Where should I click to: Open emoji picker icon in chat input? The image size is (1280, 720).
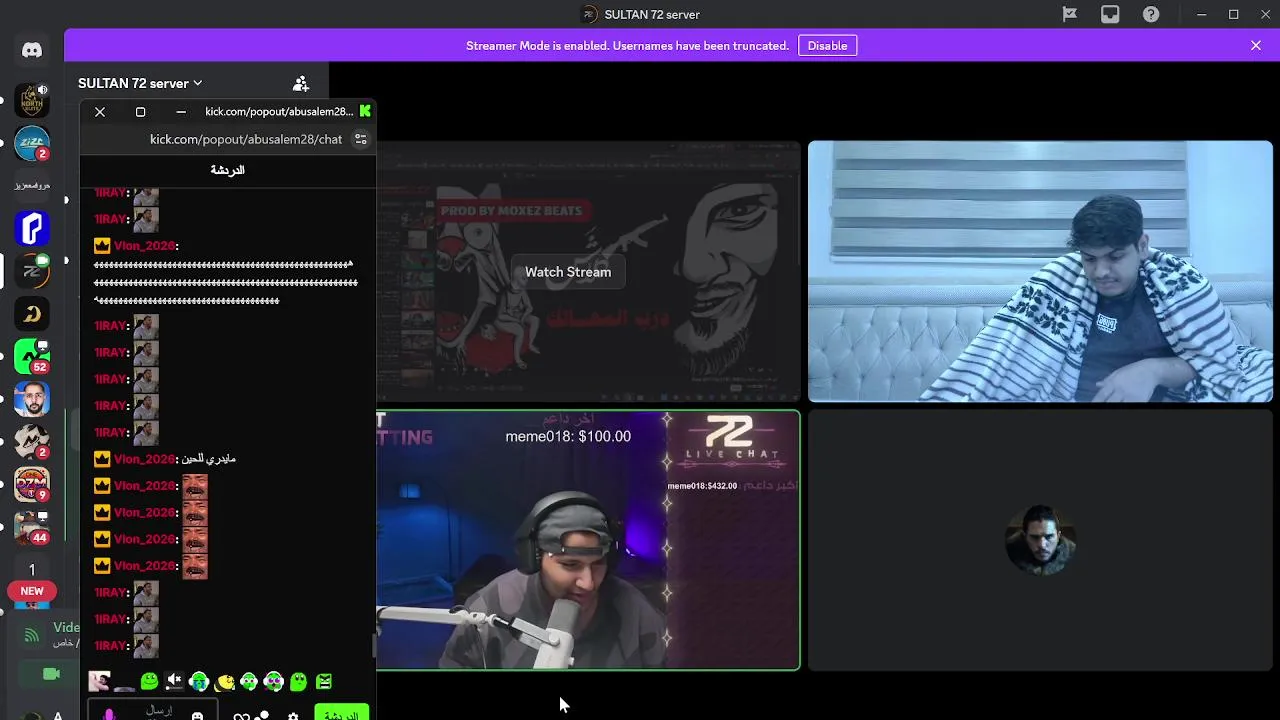tap(198, 715)
